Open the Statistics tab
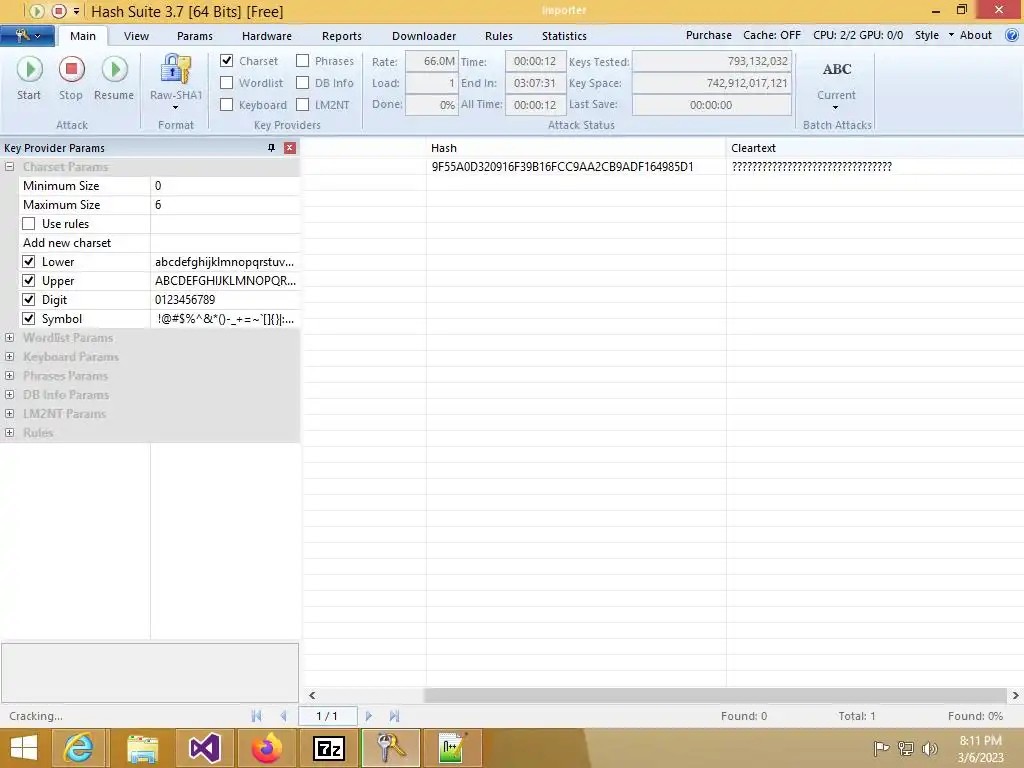 [x=564, y=36]
